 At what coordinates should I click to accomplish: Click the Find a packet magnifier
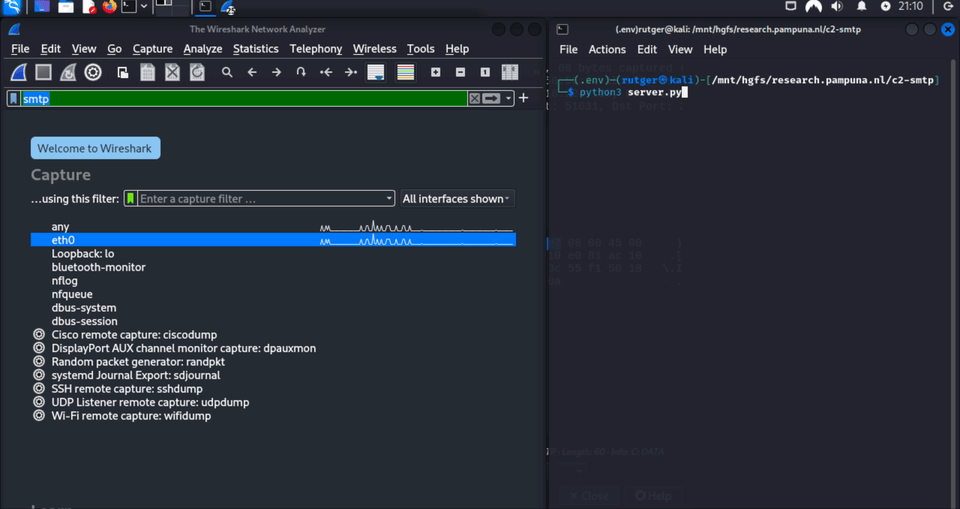coord(227,72)
